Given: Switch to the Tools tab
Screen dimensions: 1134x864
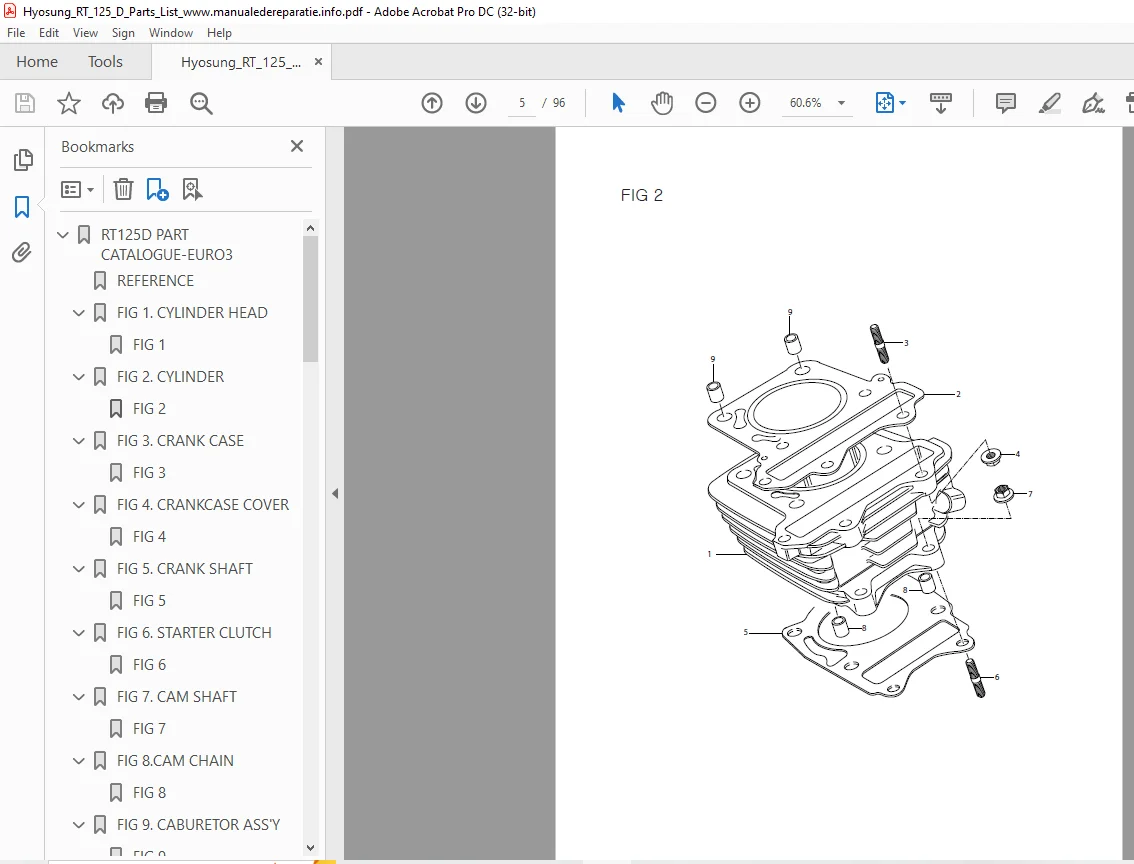Looking at the screenshot, I should tap(105, 61).
